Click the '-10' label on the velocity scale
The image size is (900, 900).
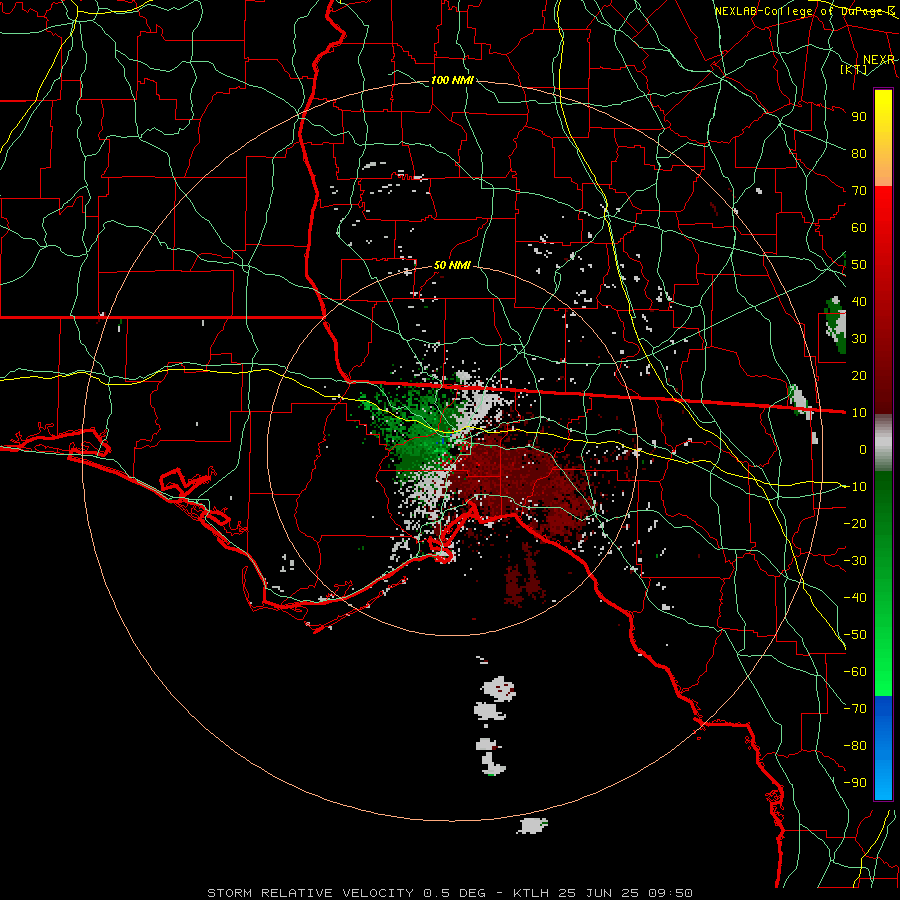pos(855,487)
